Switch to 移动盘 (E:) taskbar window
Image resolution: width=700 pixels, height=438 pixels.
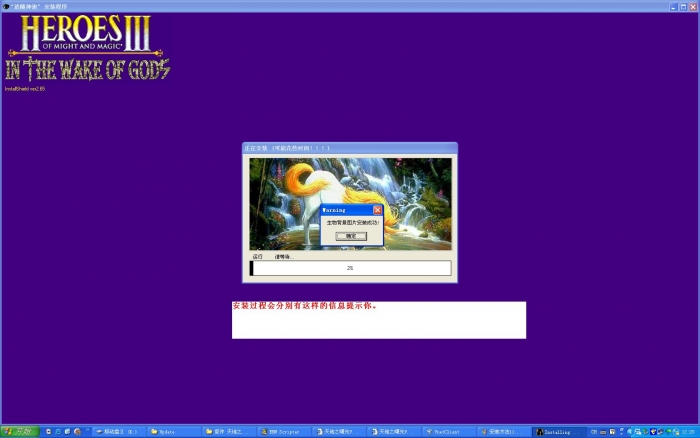pyautogui.click(x=118, y=432)
